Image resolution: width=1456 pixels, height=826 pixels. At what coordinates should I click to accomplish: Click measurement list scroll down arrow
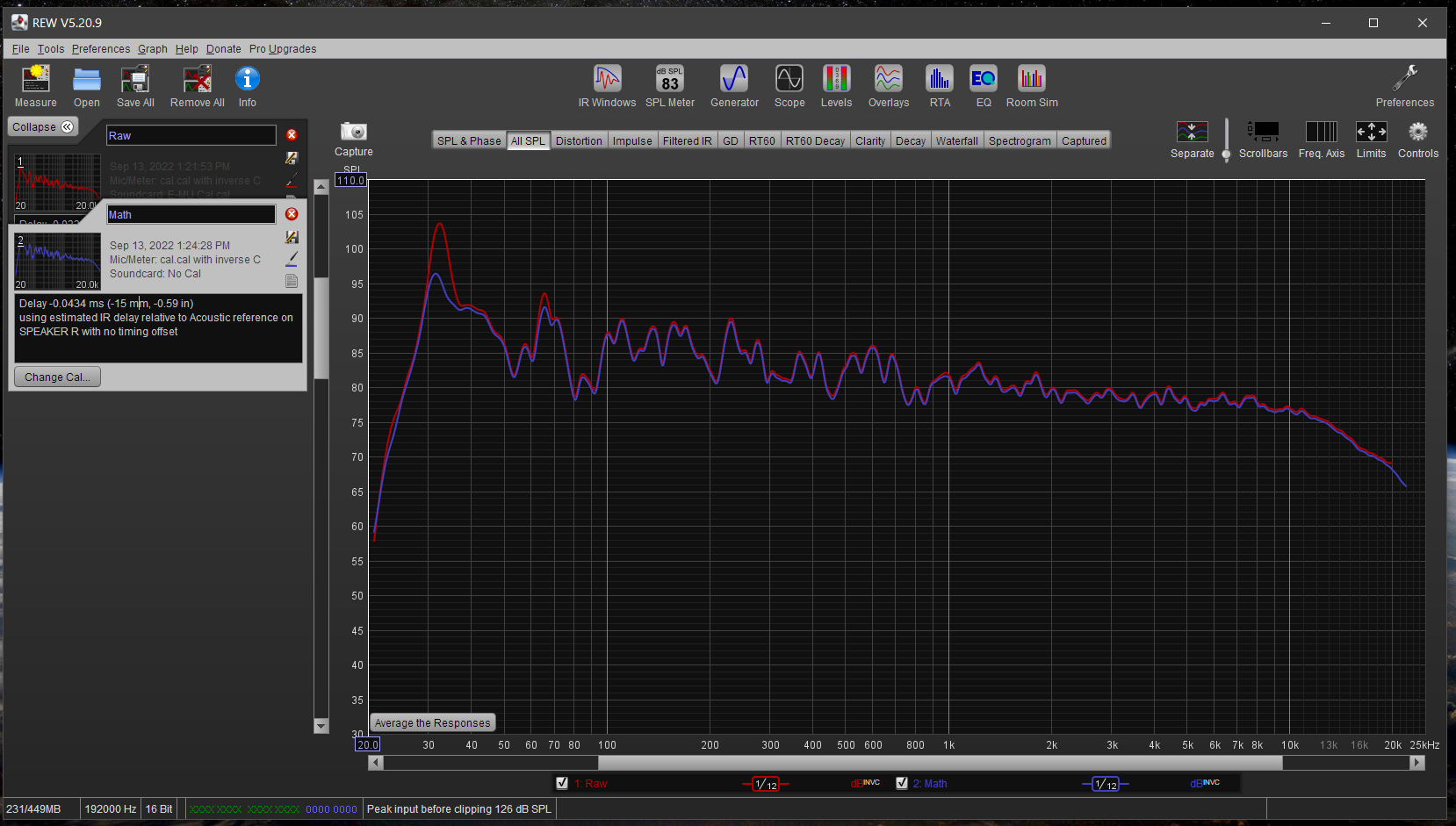(321, 726)
